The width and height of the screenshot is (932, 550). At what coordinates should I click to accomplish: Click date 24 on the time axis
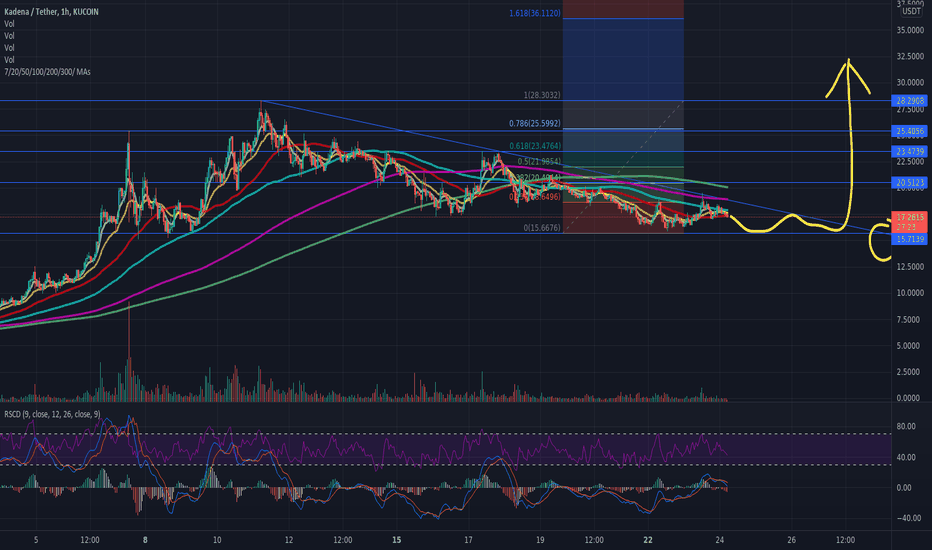click(720, 540)
